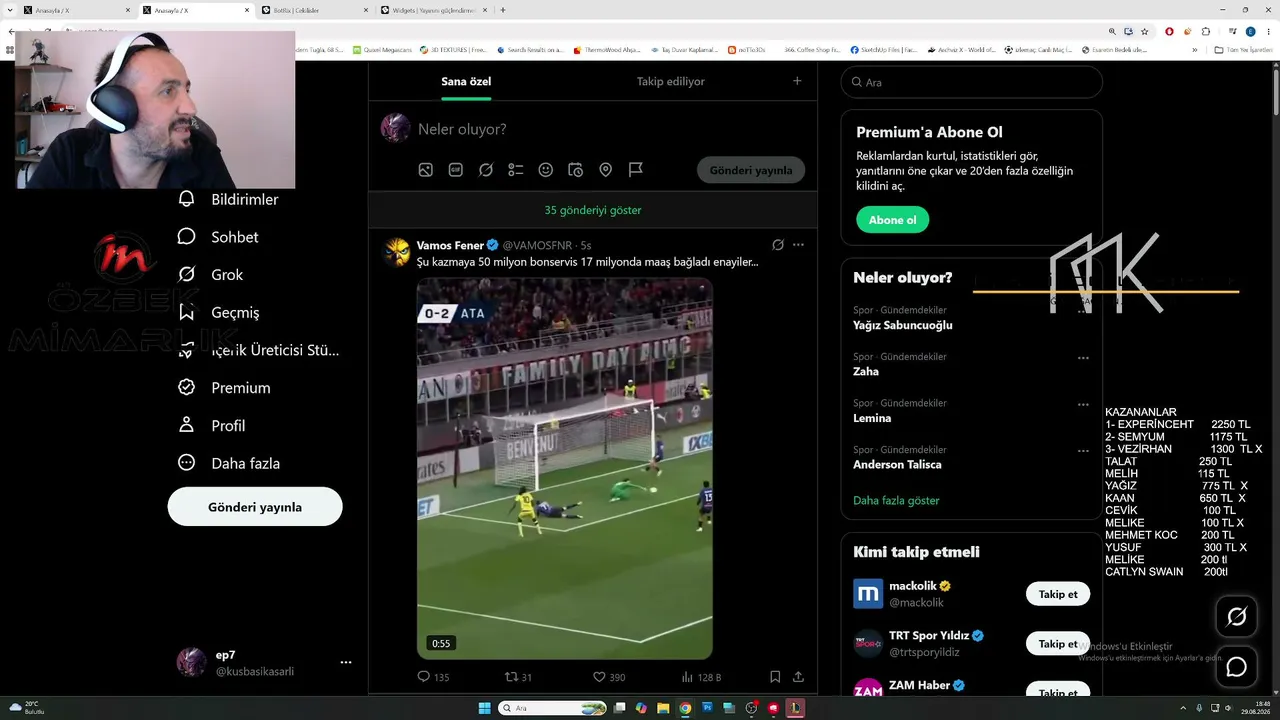1280x720 pixels.
Task: Share the Vamos Fener post
Action: click(798, 677)
